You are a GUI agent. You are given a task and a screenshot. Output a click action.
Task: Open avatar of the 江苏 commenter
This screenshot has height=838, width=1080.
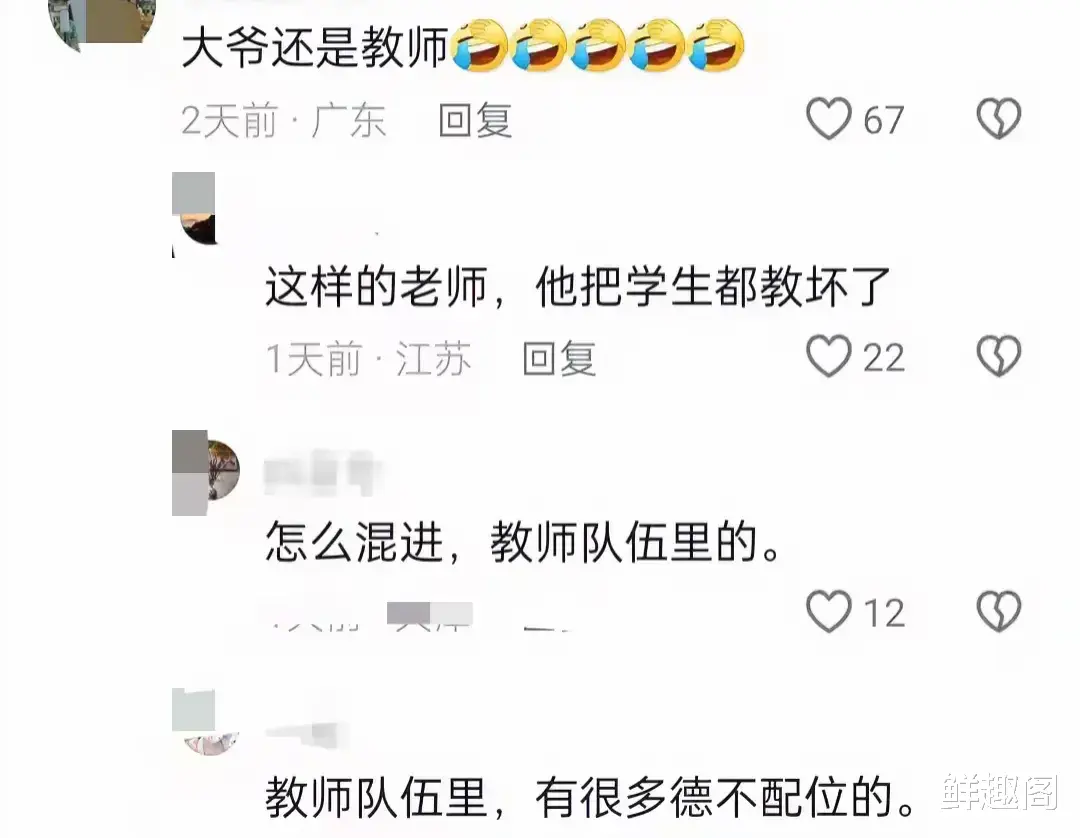[196, 213]
